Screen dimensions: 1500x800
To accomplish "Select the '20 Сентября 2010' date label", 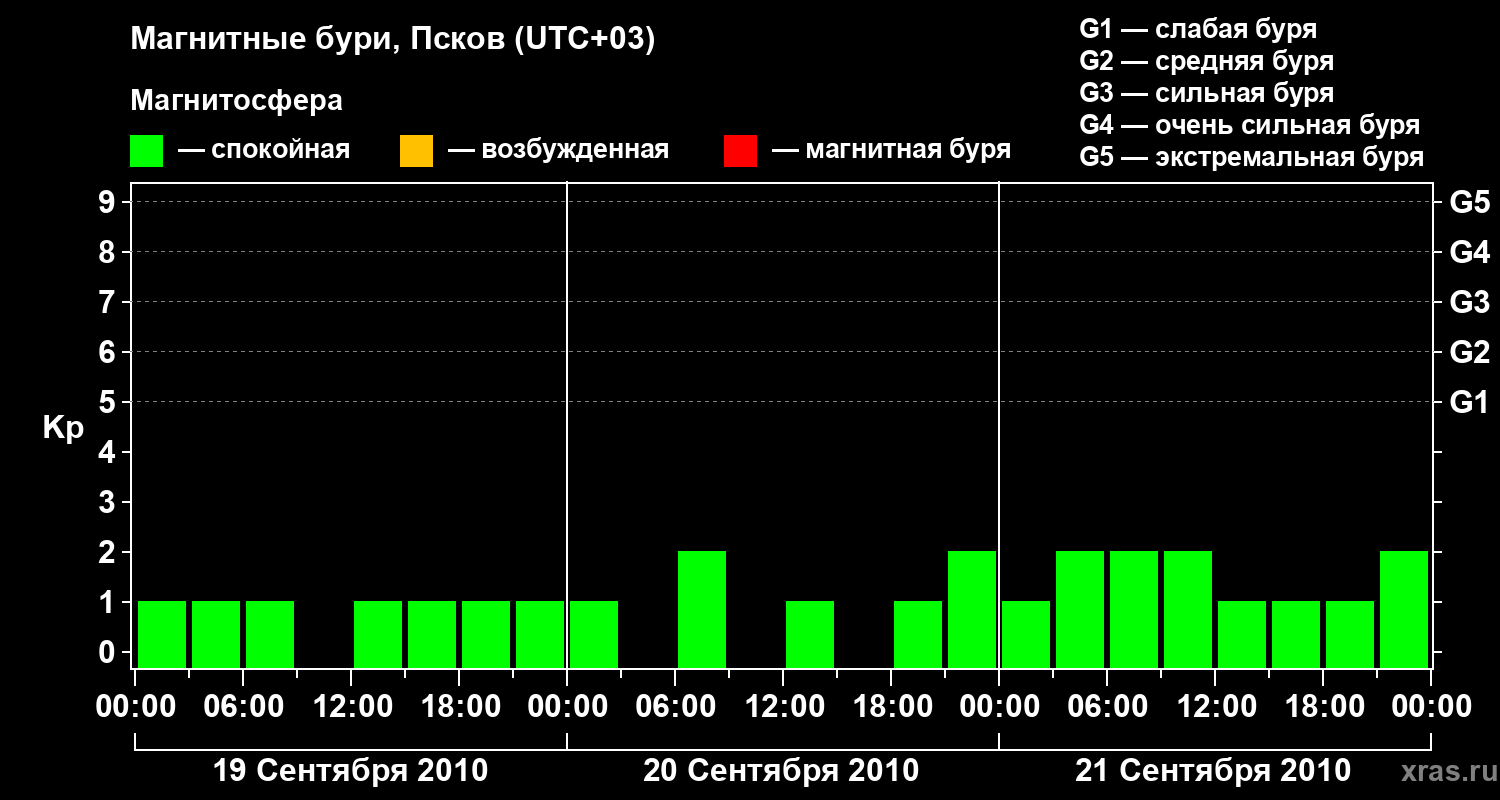I will [781, 771].
